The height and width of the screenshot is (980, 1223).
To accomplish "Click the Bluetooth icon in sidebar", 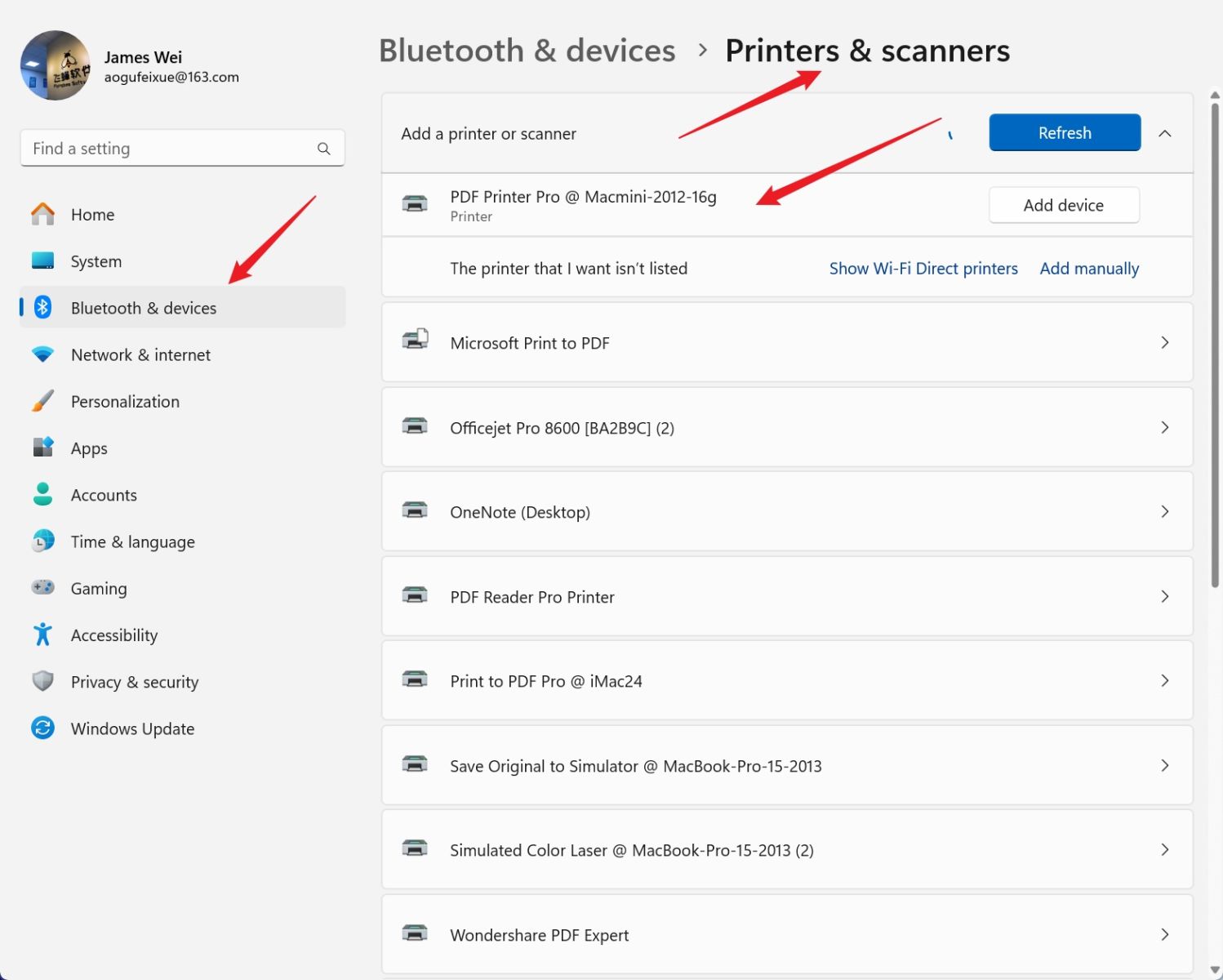I will 42,307.
